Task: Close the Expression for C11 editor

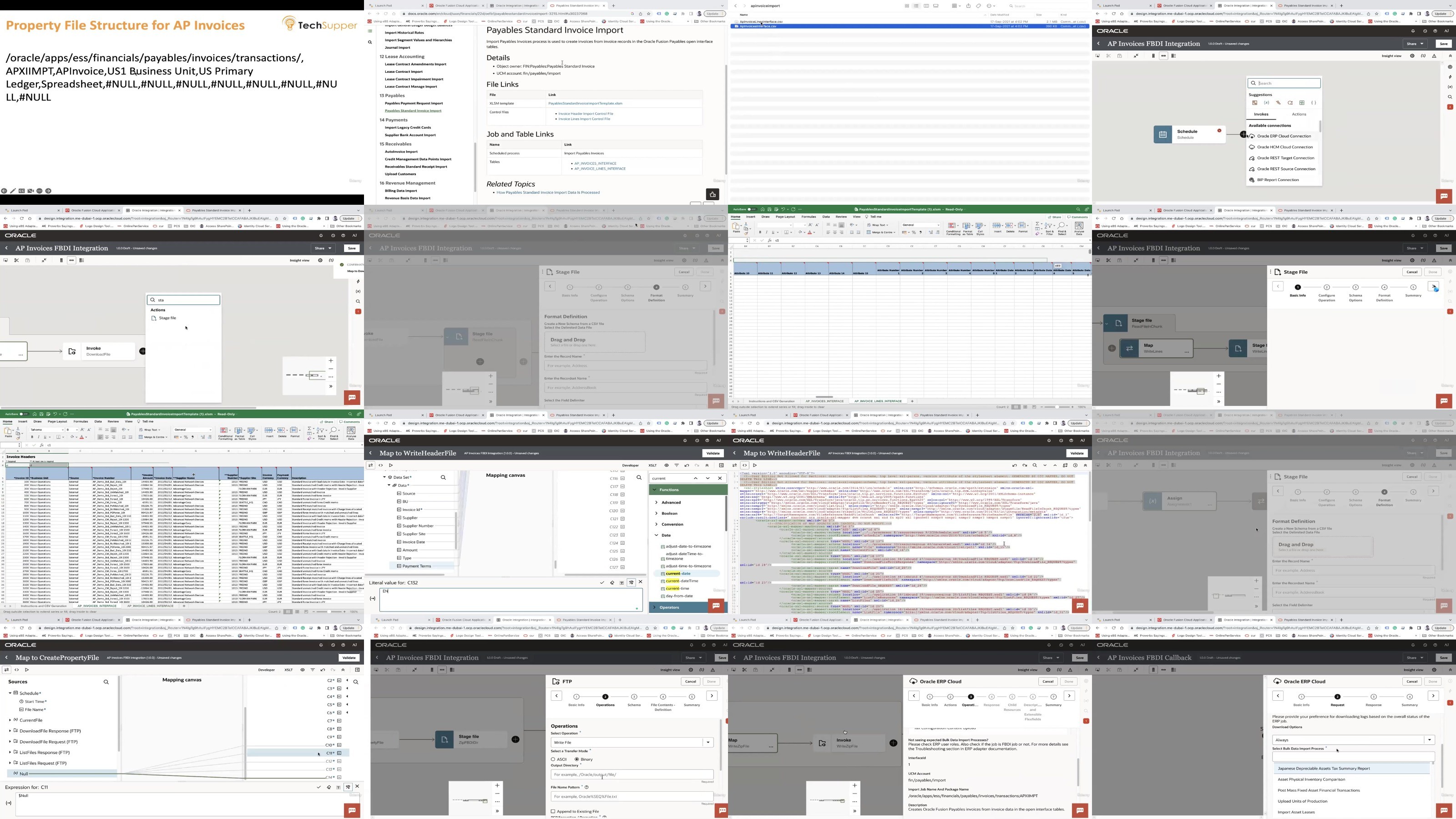Action: [x=357, y=786]
